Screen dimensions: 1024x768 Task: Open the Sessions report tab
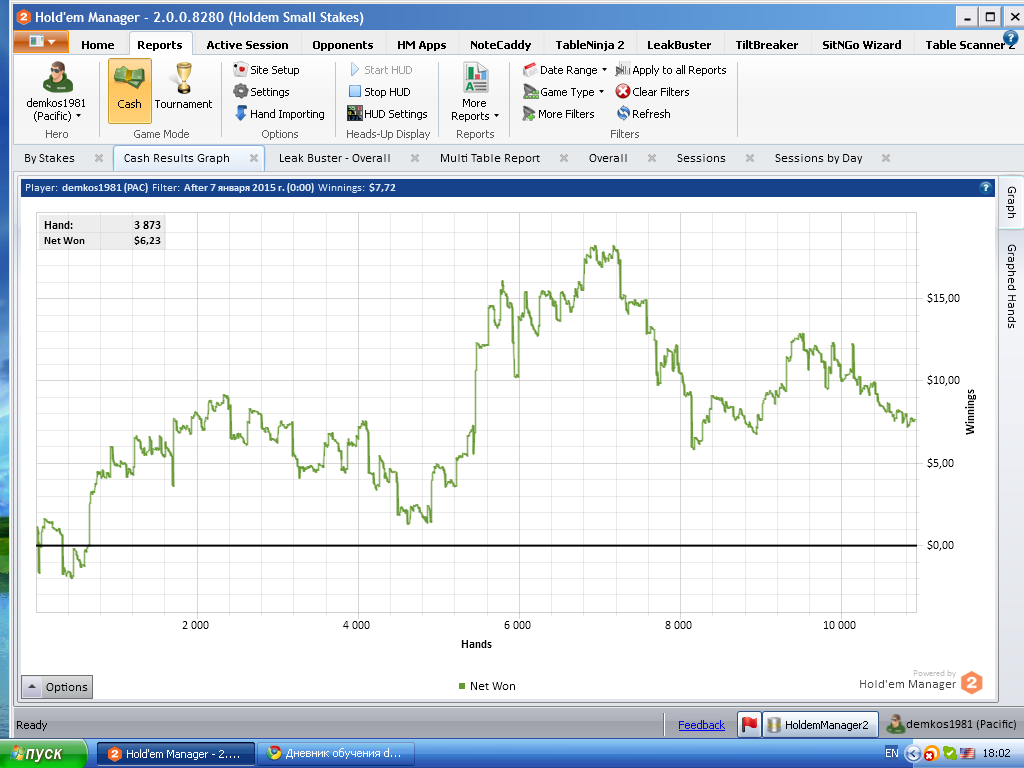click(x=701, y=158)
